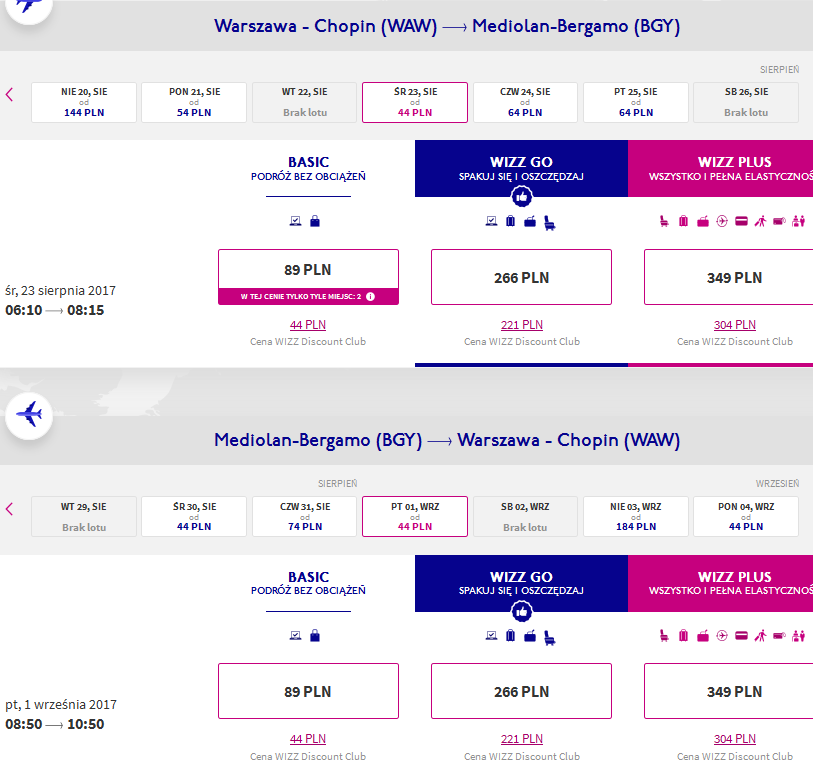Image resolution: width=813 pixels, height=769 pixels.
Task: Click the sit-together people icon under return WIZZ PLUS
Action: click(x=799, y=636)
